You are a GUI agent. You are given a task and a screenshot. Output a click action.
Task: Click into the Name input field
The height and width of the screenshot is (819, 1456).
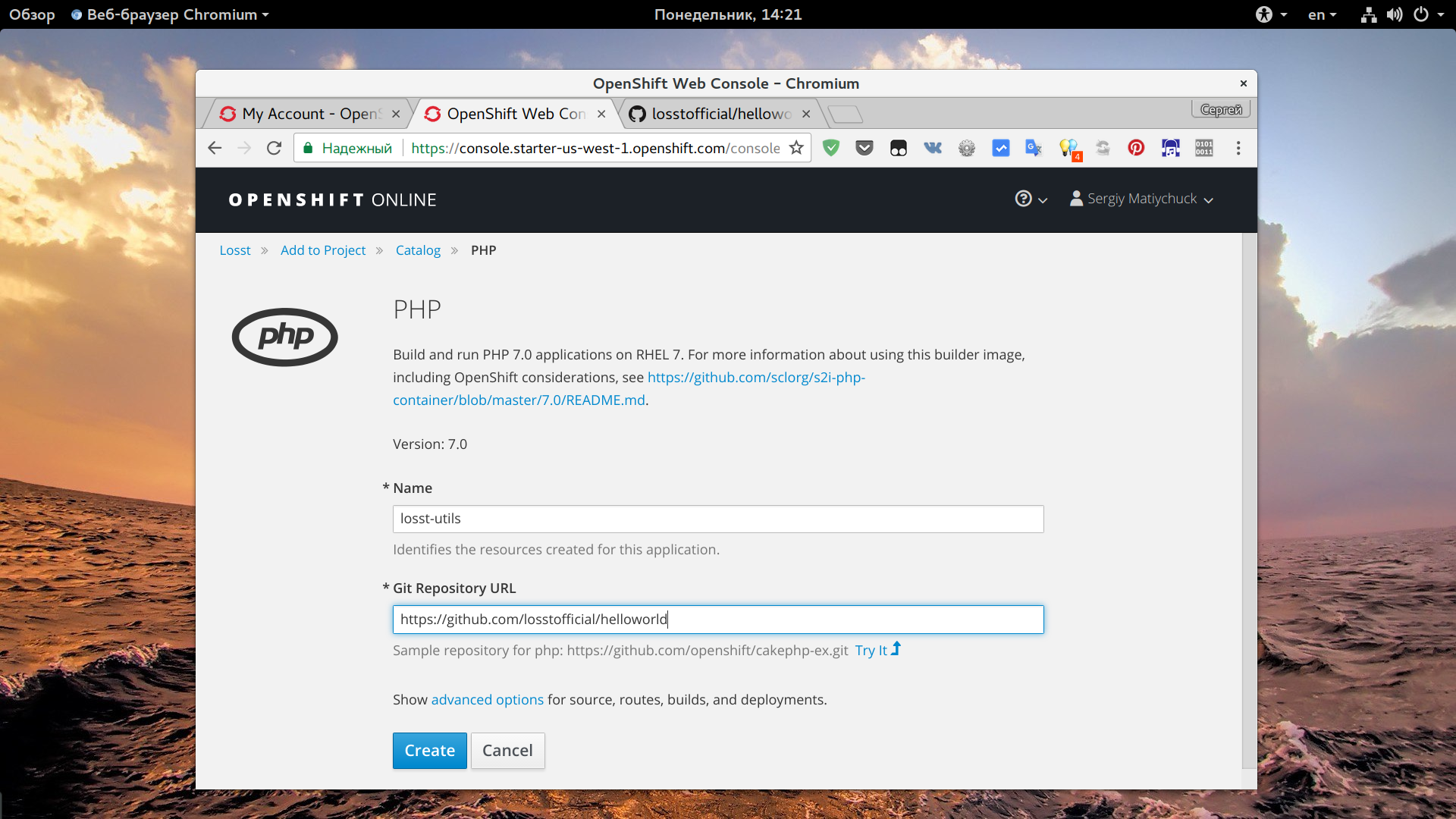pos(717,519)
